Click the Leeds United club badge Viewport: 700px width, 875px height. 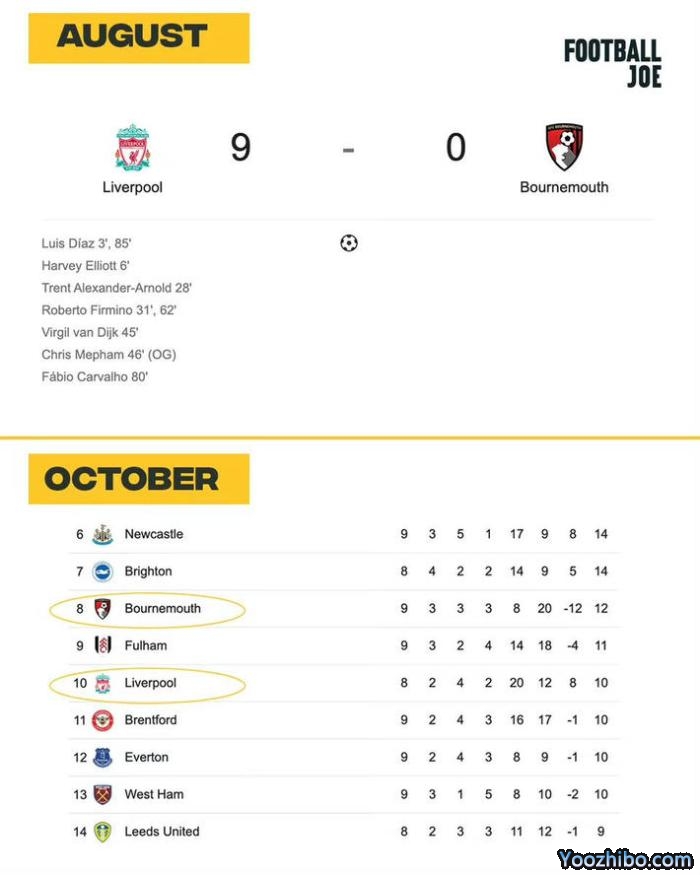[102, 831]
